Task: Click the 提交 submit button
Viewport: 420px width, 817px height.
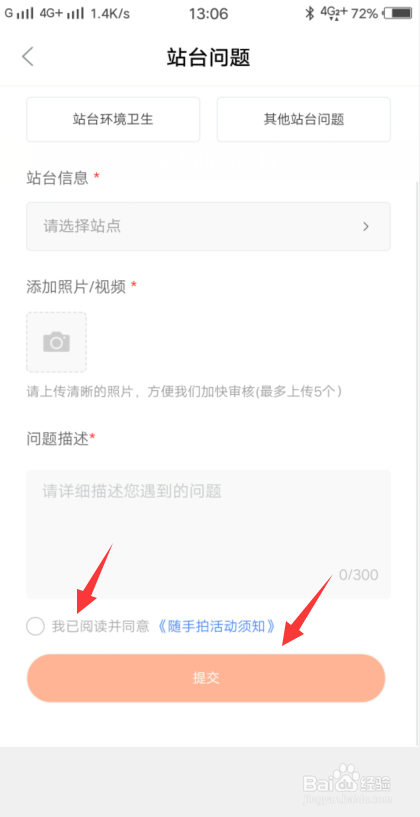Action: 206,678
